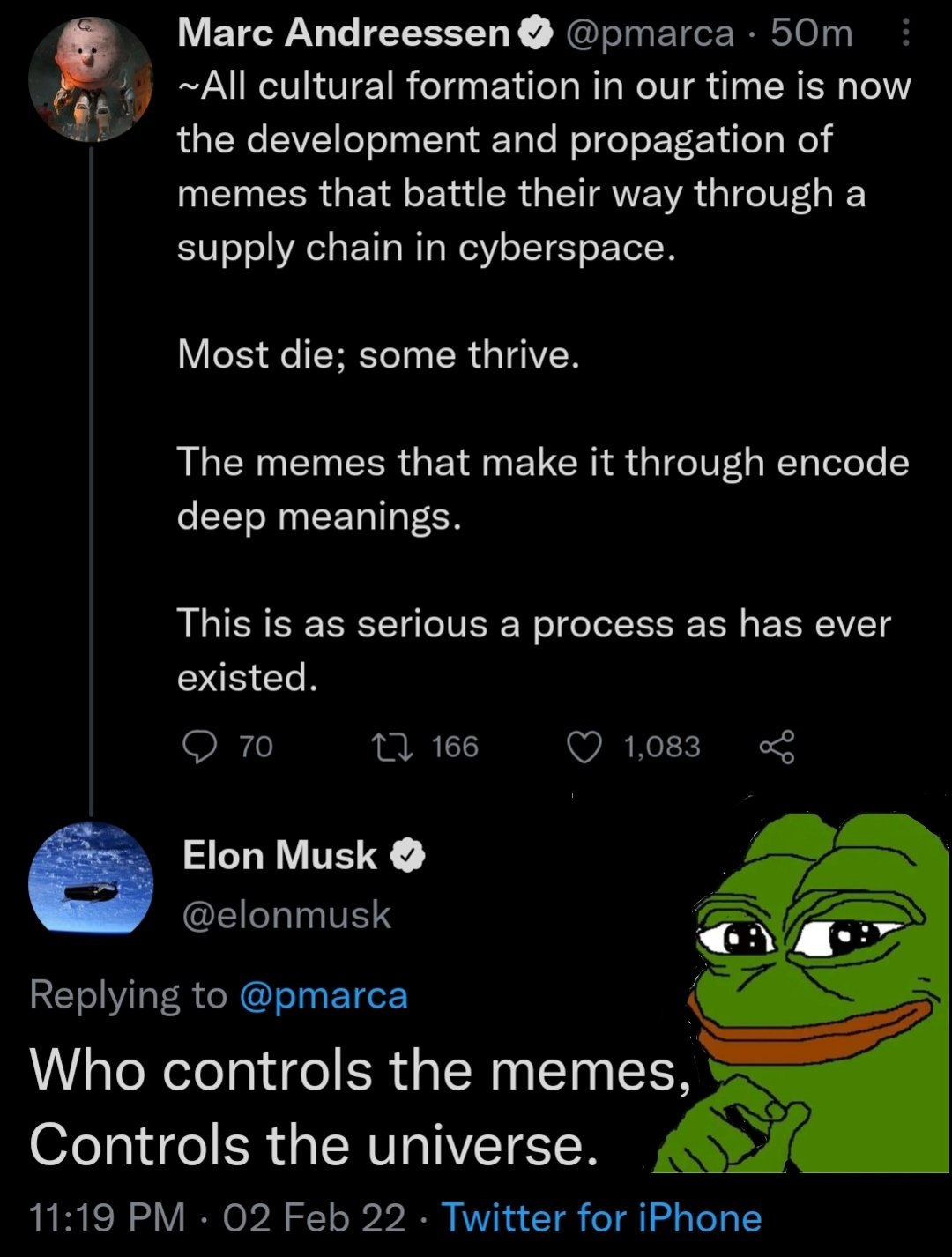Click the Marc Andreessen display name
The image size is (952, 1257).
(345, 33)
